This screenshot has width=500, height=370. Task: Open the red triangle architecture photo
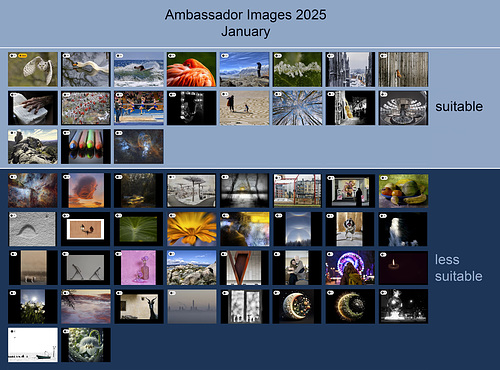coord(244,268)
